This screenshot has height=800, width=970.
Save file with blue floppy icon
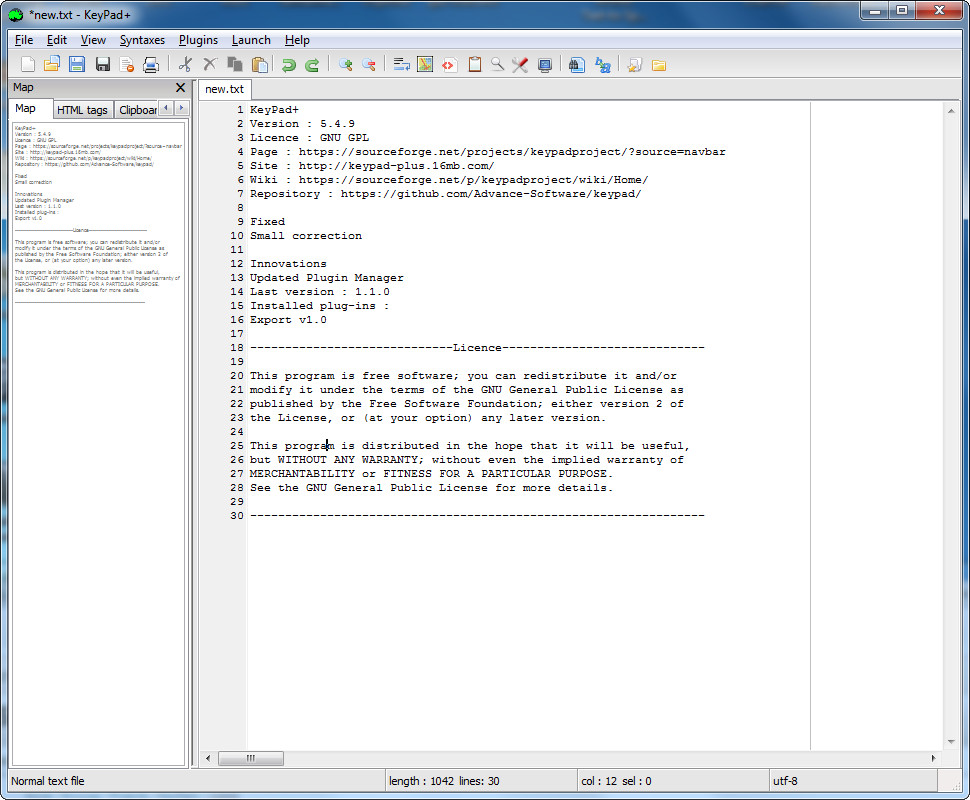(x=77, y=64)
